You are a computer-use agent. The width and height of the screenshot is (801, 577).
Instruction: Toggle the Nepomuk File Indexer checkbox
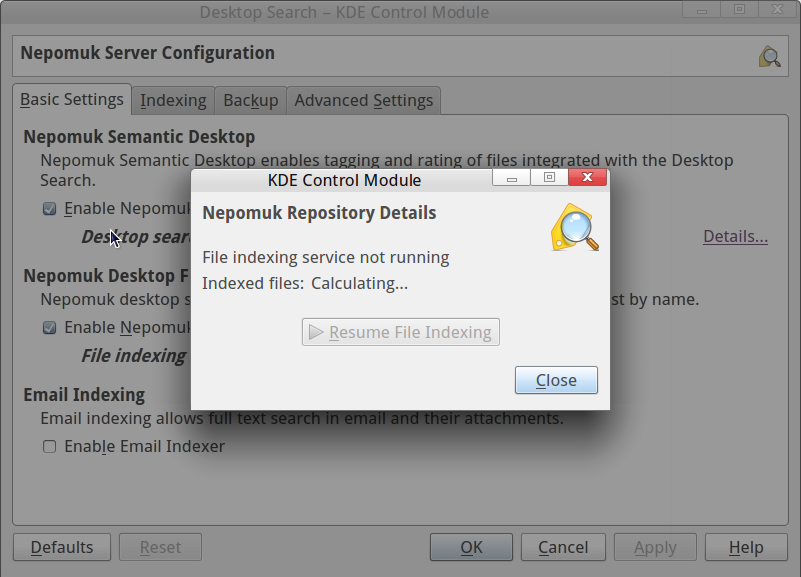(x=49, y=328)
